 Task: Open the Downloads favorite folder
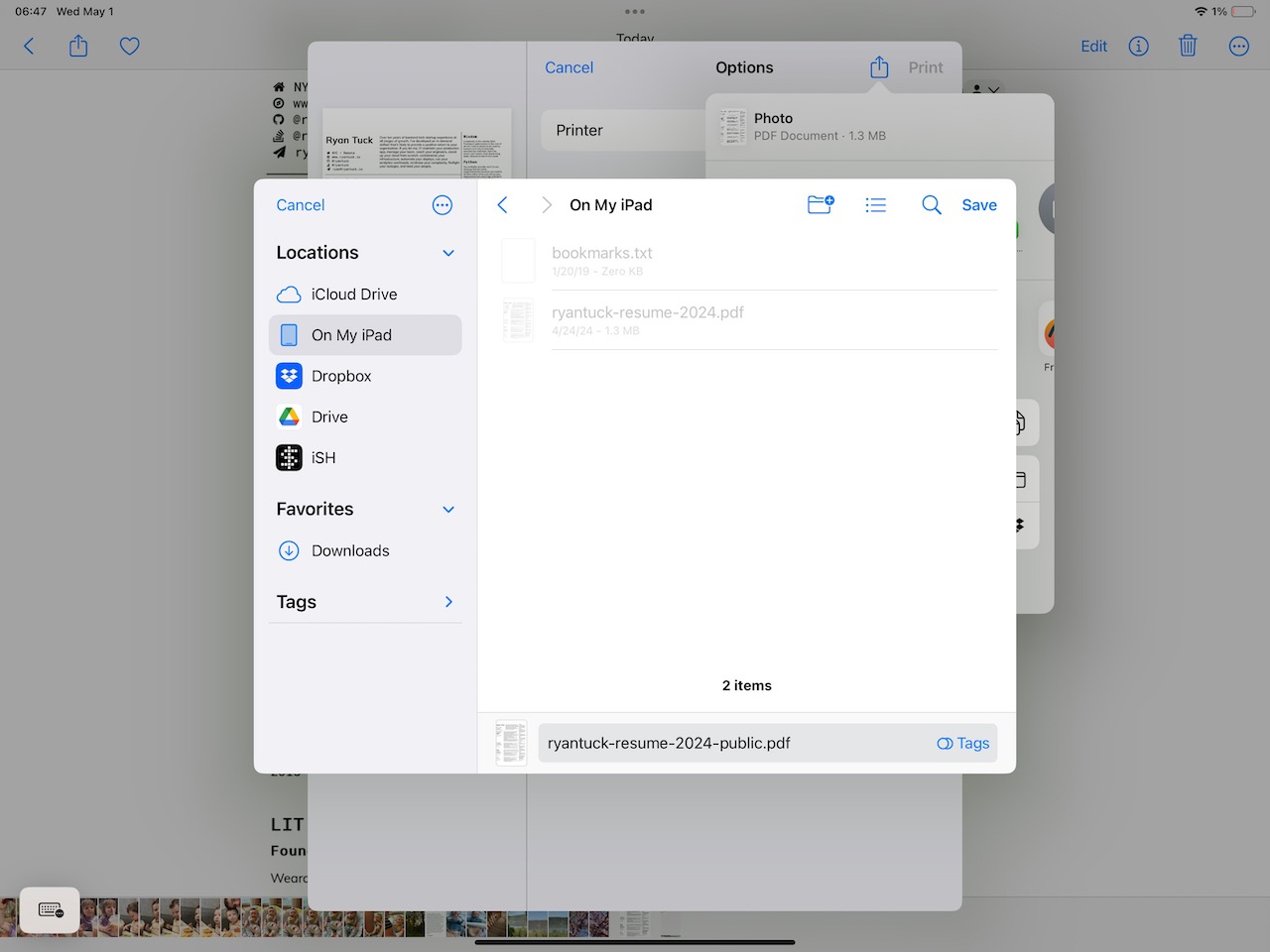click(349, 551)
